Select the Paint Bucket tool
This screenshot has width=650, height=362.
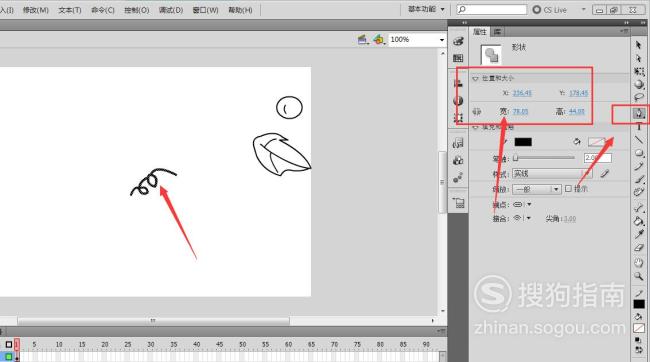(x=639, y=221)
